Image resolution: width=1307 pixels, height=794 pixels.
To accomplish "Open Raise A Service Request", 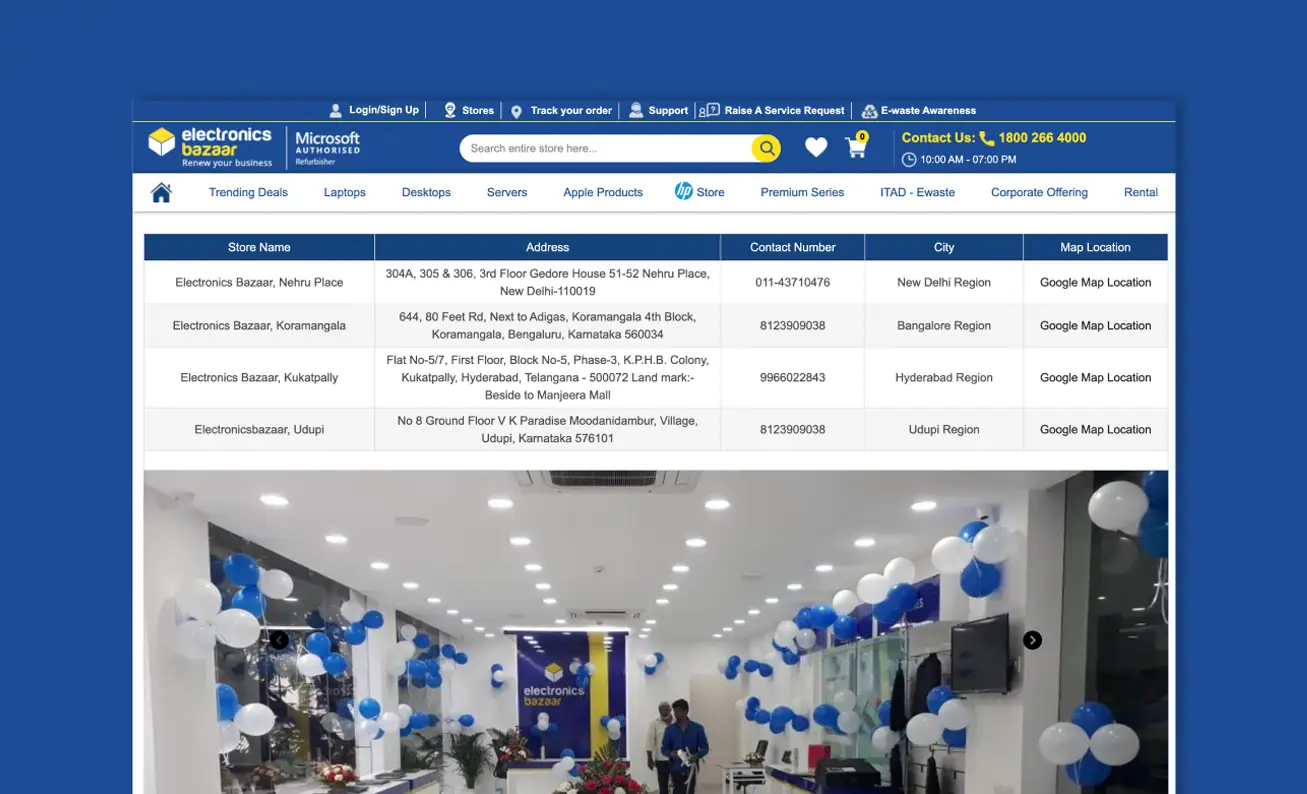I will [773, 110].
